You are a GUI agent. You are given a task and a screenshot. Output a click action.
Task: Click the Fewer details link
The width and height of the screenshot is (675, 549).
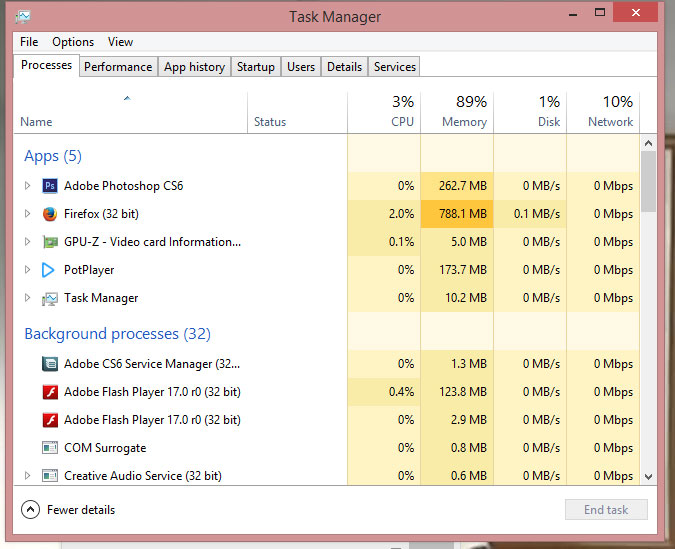pyautogui.click(x=81, y=510)
